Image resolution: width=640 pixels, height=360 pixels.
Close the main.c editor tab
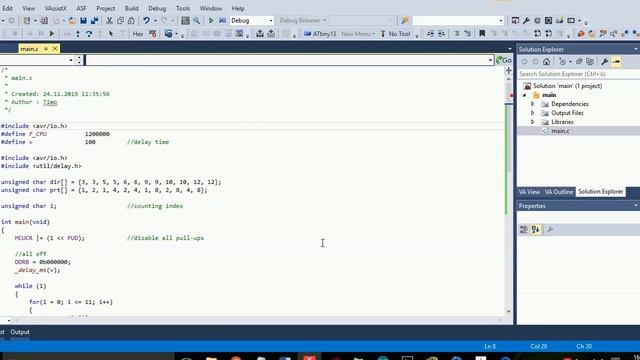[x=55, y=49]
